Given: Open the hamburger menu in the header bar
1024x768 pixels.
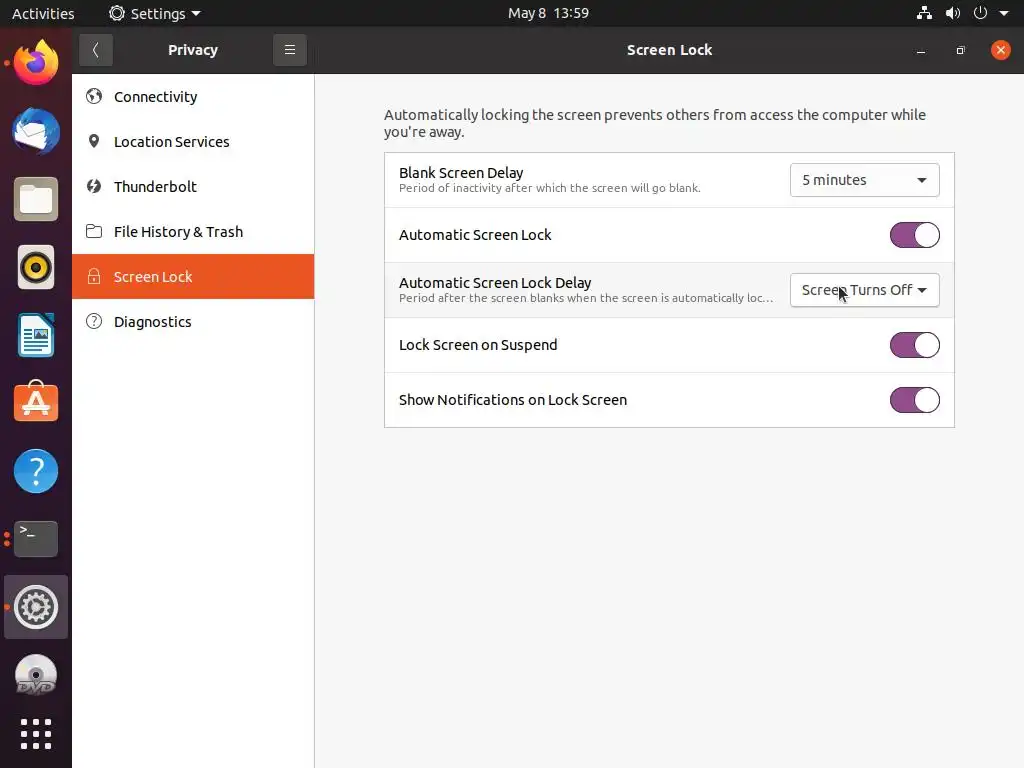Looking at the screenshot, I should (x=289, y=50).
